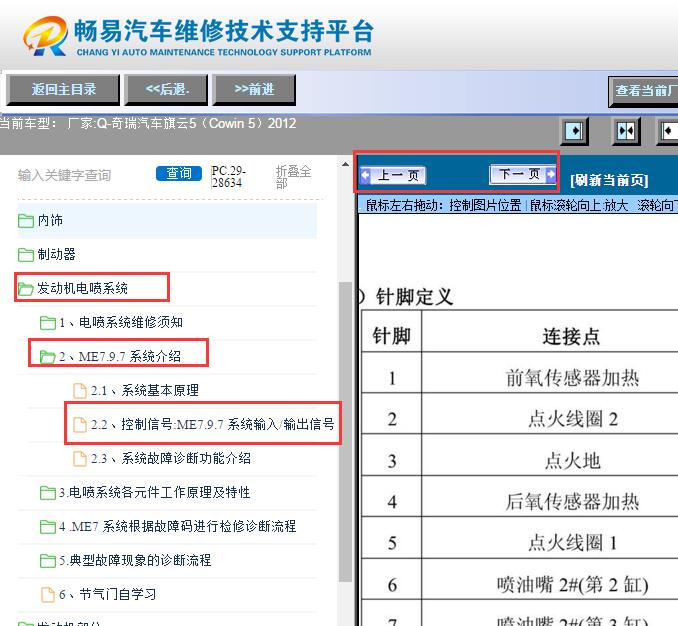Click the 针脚定义 heading
Image resolution: width=678 pixels, height=626 pixels.
(413, 297)
